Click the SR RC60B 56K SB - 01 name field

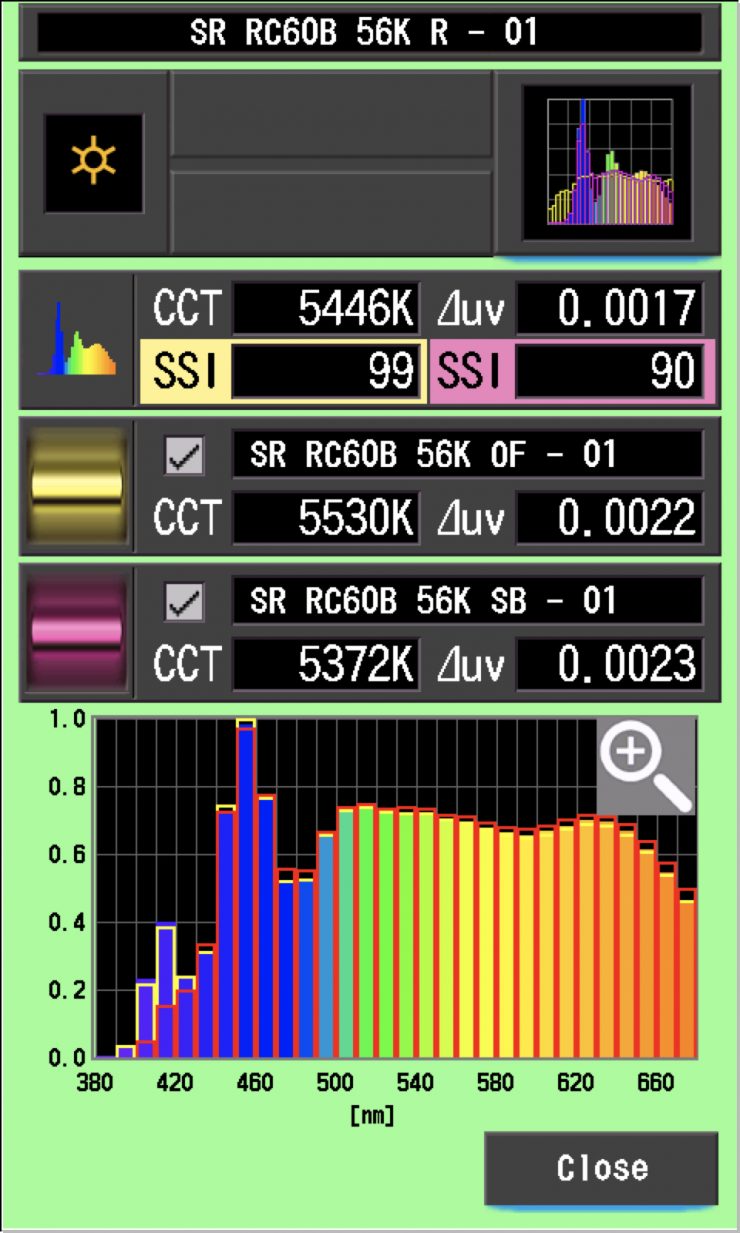point(466,601)
